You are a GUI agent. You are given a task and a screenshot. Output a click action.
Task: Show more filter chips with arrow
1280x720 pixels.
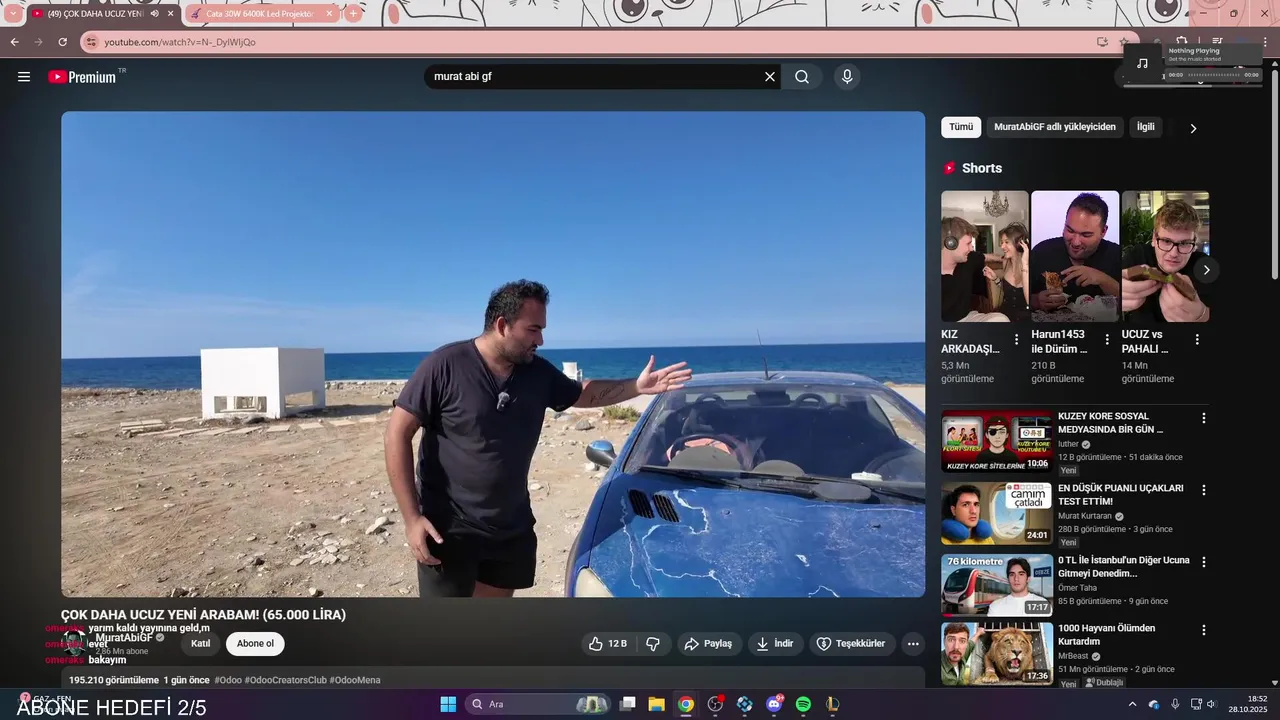(1193, 128)
